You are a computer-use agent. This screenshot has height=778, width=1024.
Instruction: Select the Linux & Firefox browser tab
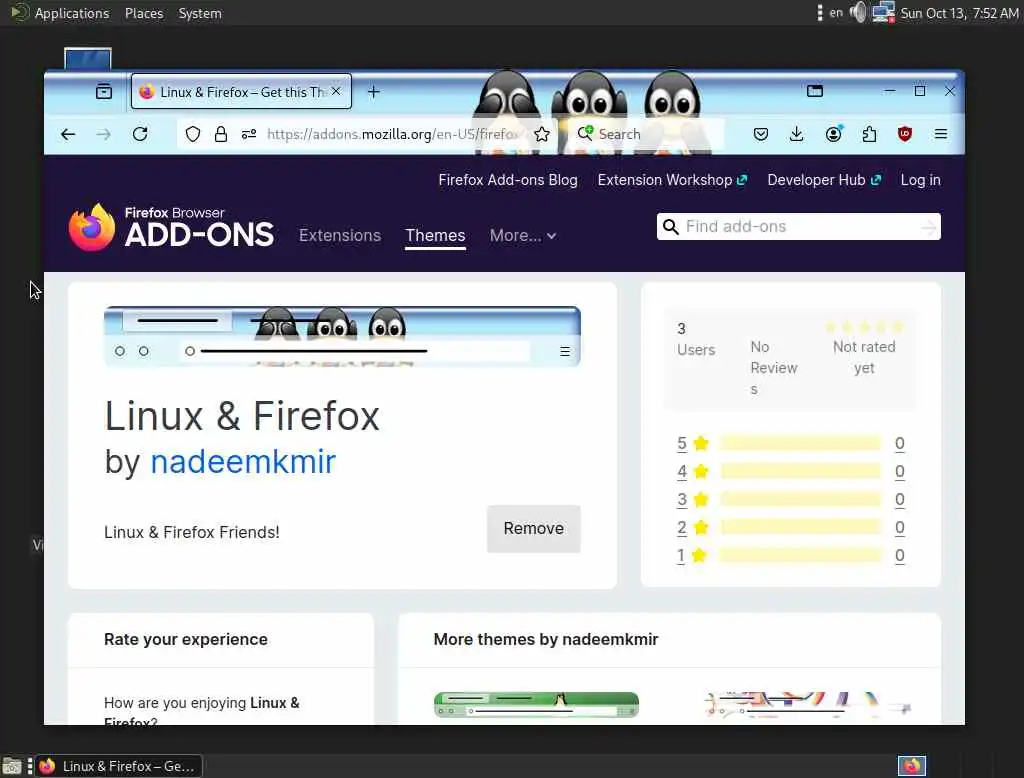point(241,91)
